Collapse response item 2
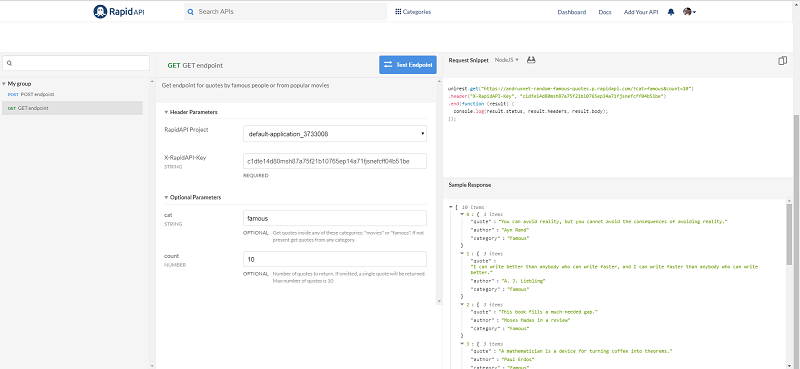800x369 pixels. [x=462, y=304]
